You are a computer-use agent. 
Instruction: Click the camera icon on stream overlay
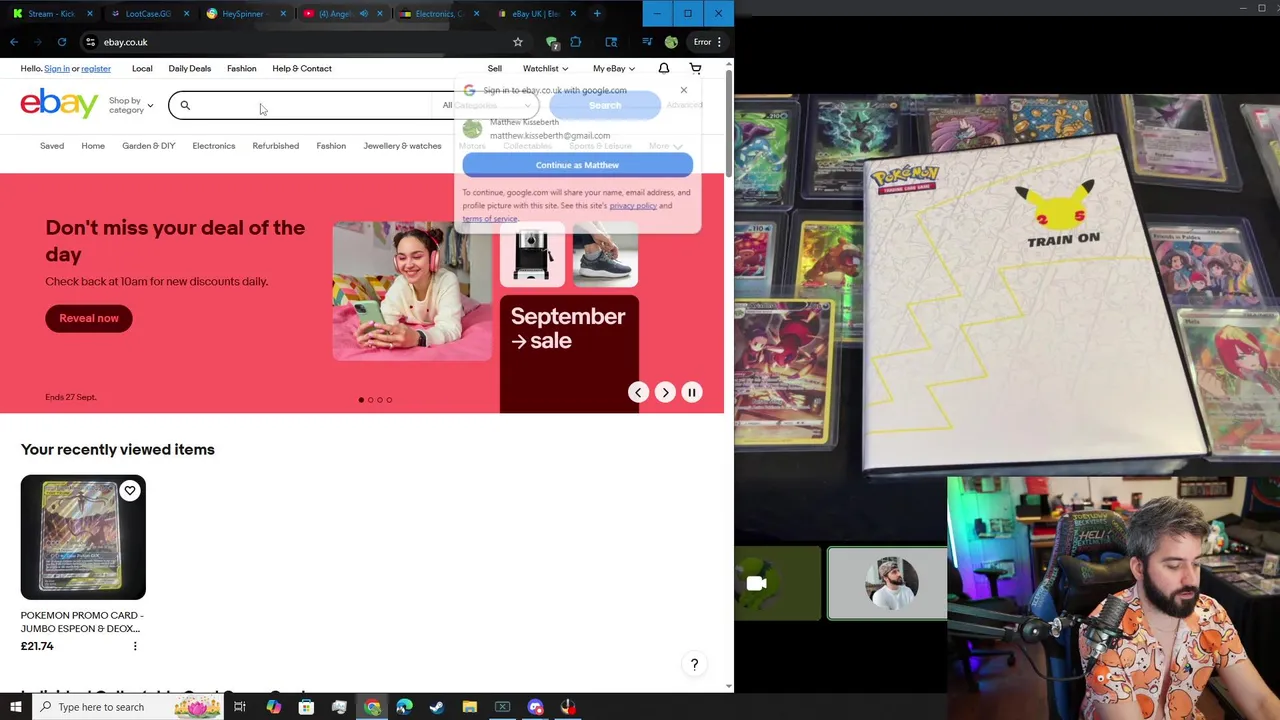(756, 583)
